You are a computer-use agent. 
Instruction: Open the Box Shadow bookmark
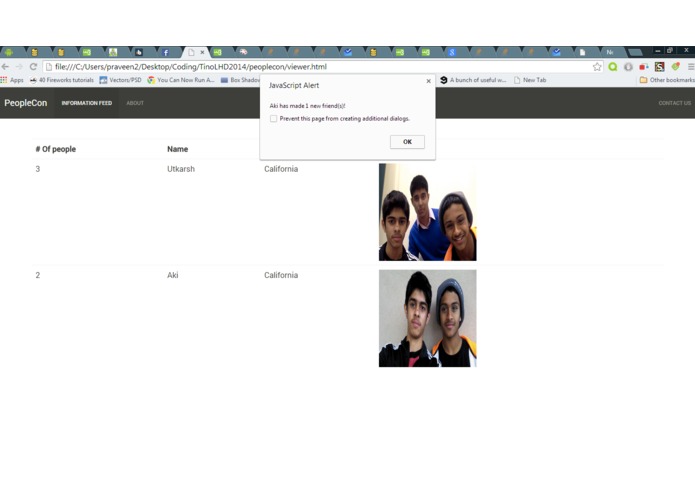click(240, 80)
